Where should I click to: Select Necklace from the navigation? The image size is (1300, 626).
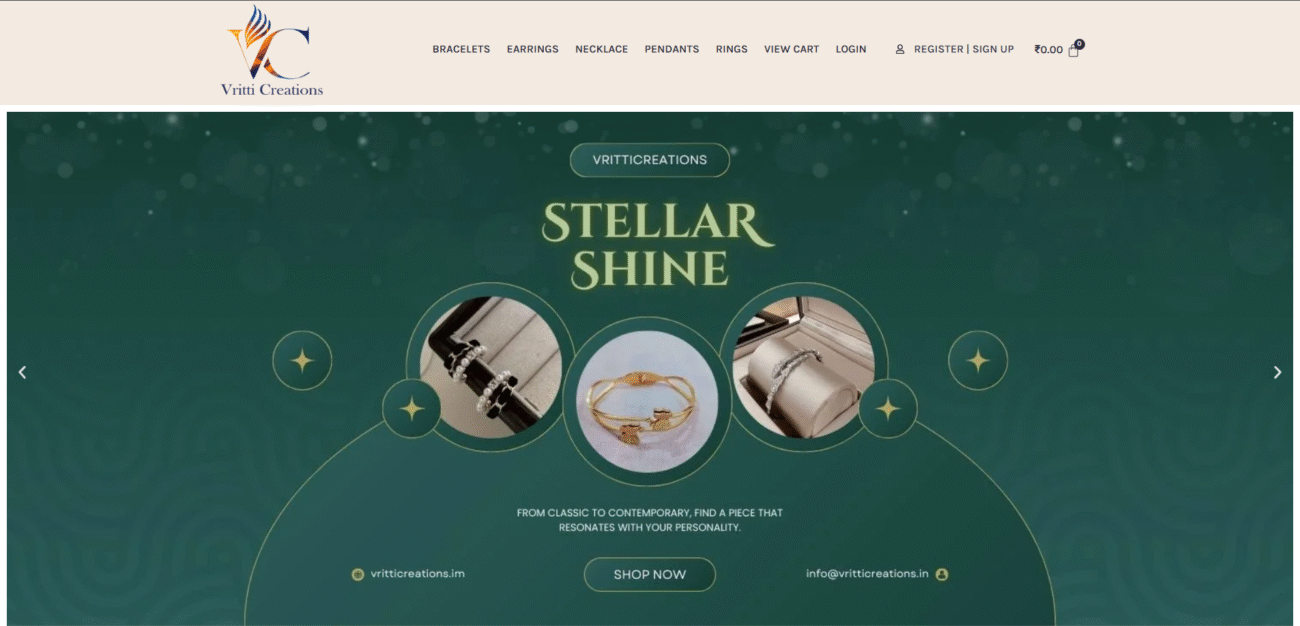tap(601, 49)
